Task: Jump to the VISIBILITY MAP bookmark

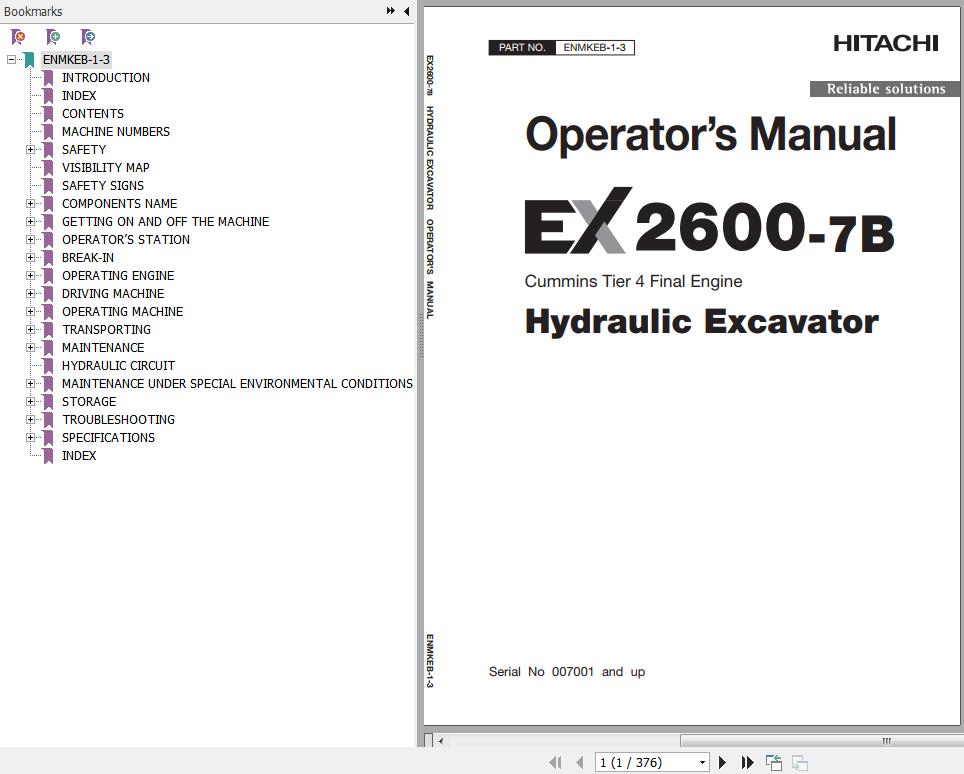Action: pyautogui.click(x=105, y=167)
